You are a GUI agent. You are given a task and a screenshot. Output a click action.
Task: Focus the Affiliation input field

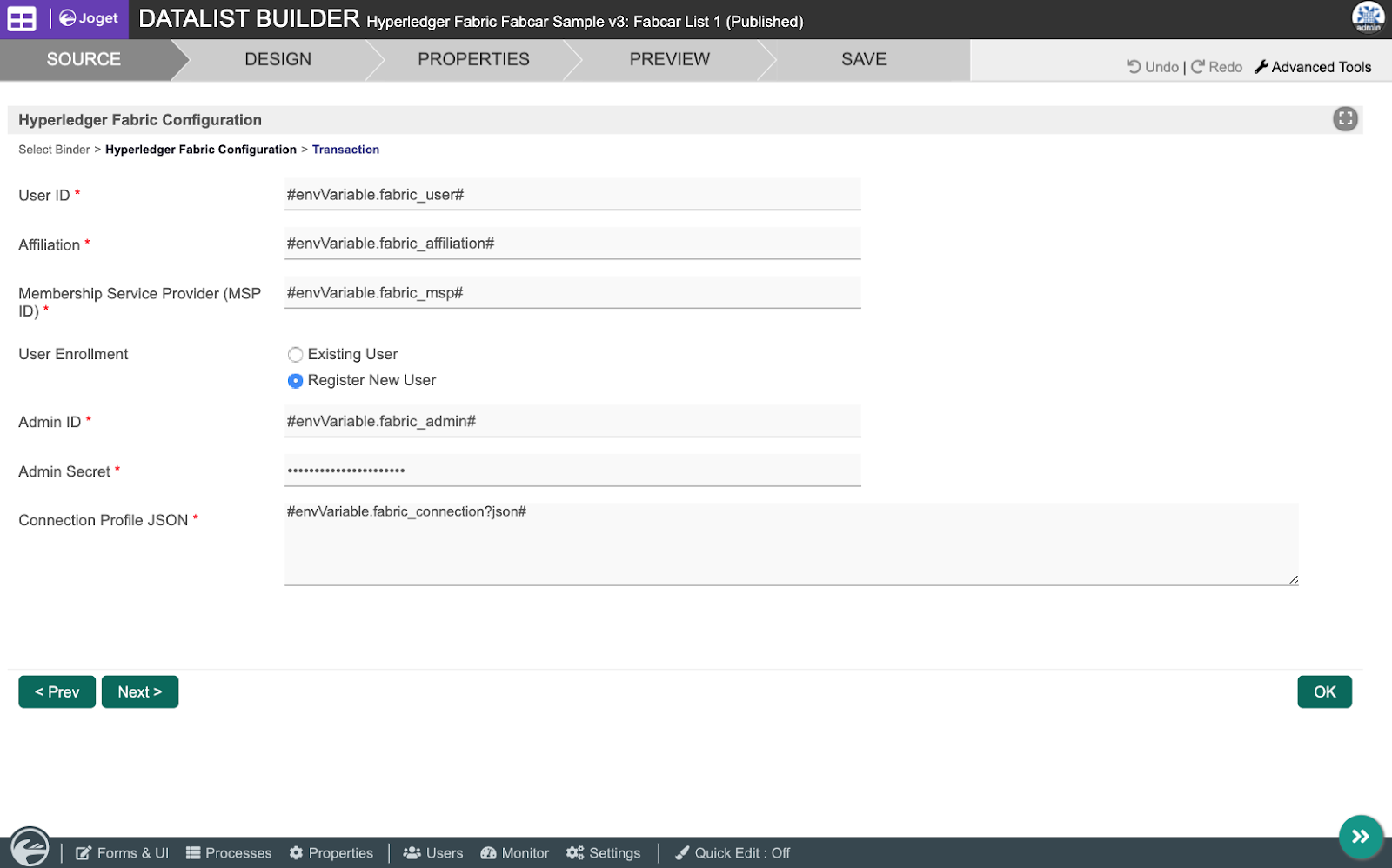coord(572,244)
